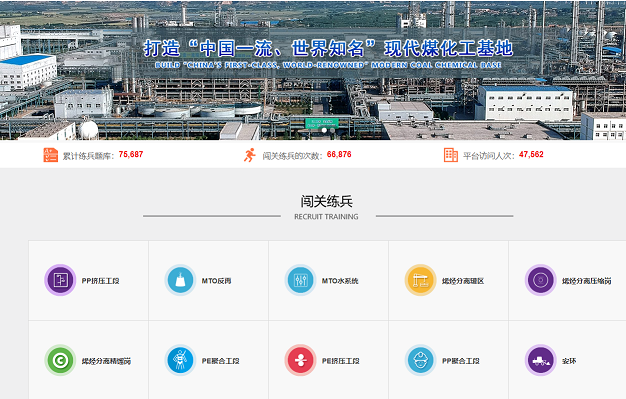626x399 pixels.
Task: Open the PP挤压工段 purple icon
Action: 60,280
